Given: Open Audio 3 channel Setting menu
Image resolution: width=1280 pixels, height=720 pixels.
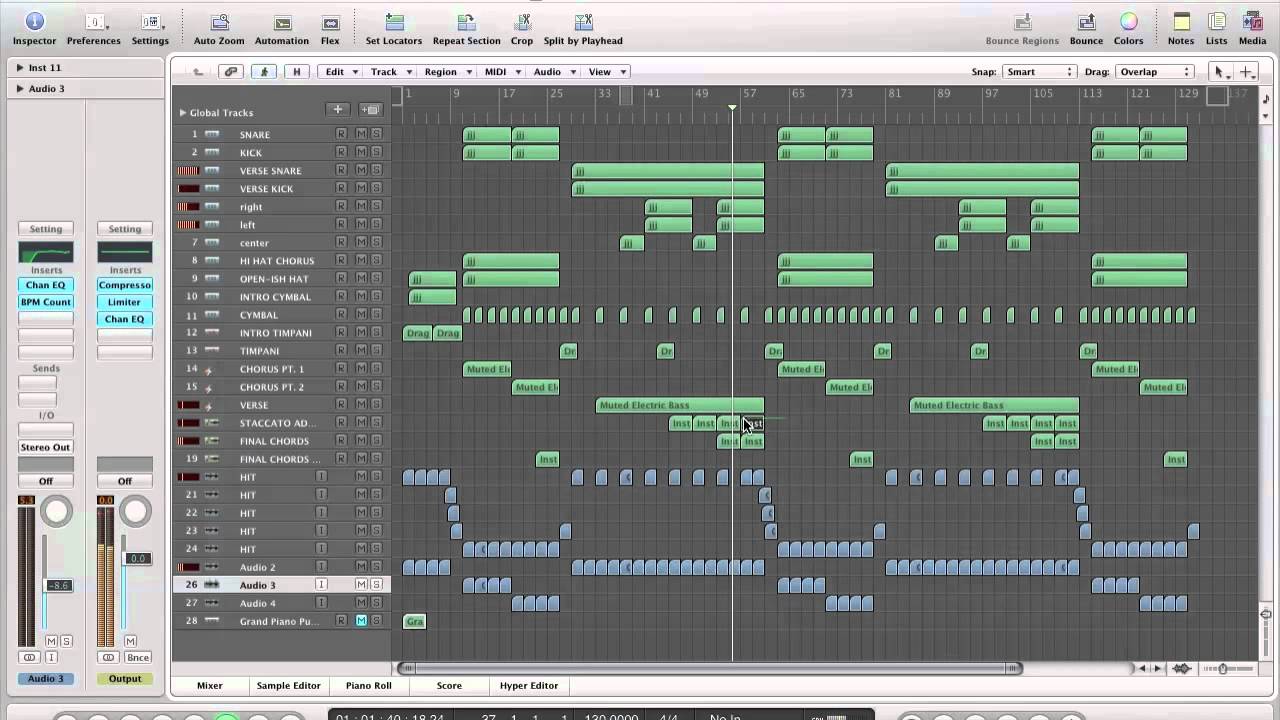Looking at the screenshot, I should (x=45, y=229).
